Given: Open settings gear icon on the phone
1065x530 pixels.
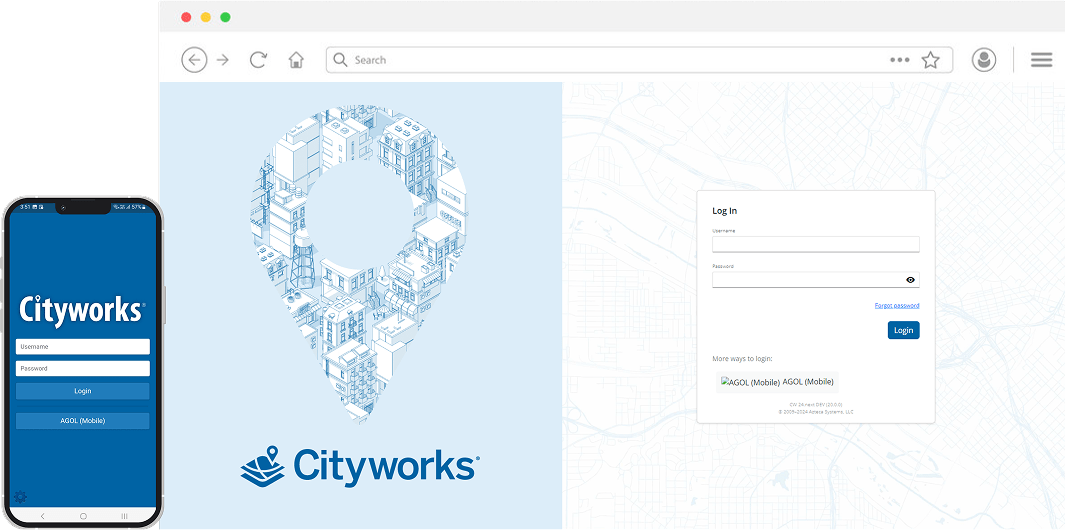Looking at the screenshot, I should coord(20,497).
